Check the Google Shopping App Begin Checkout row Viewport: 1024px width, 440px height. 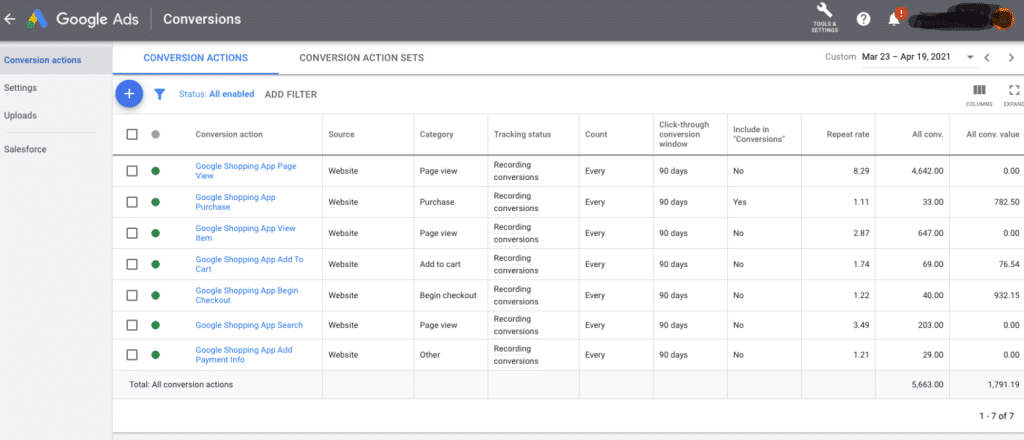pos(132,295)
